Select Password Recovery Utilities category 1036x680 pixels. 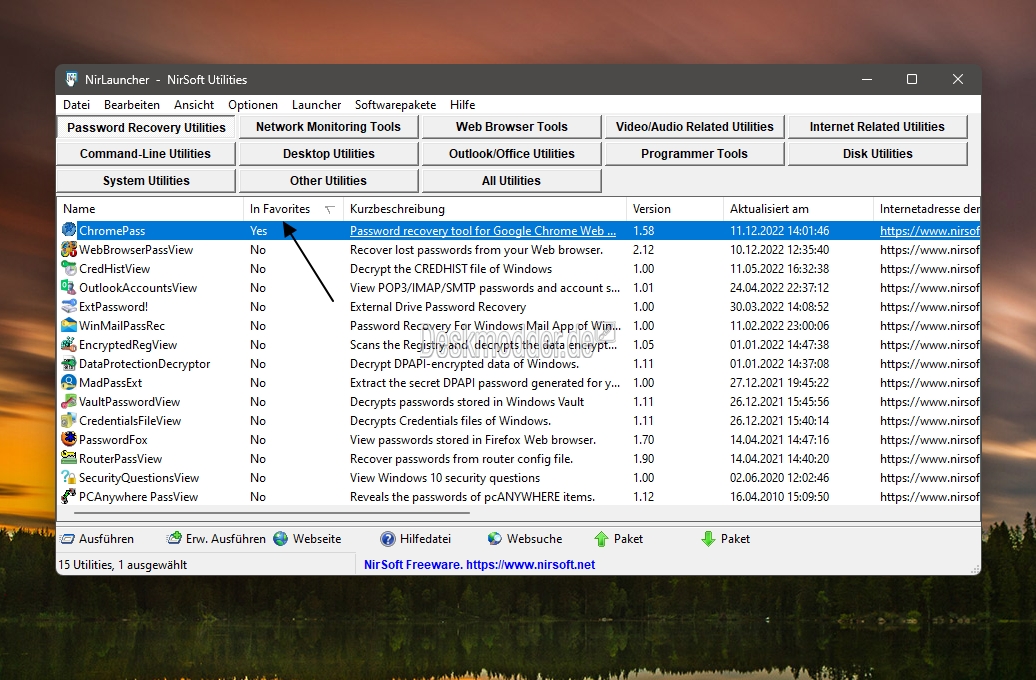point(146,127)
